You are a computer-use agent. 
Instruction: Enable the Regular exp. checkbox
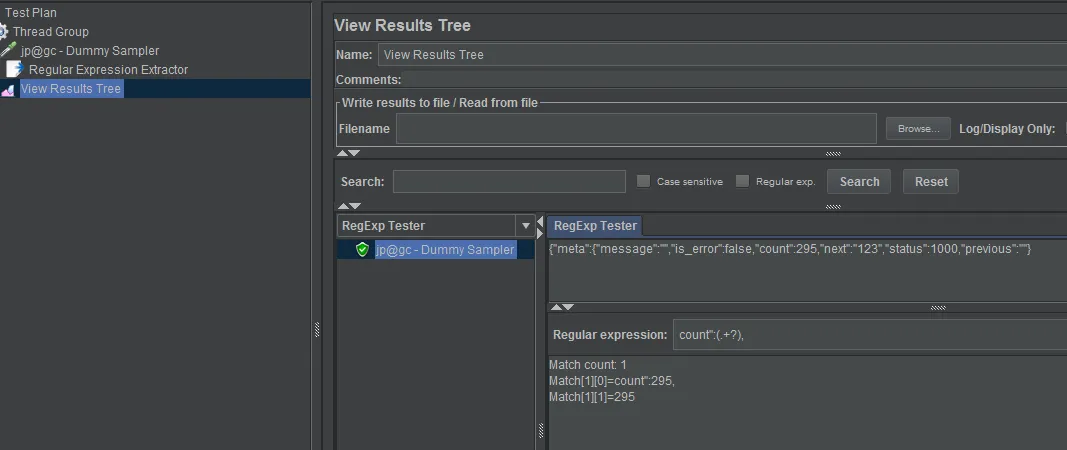point(742,181)
